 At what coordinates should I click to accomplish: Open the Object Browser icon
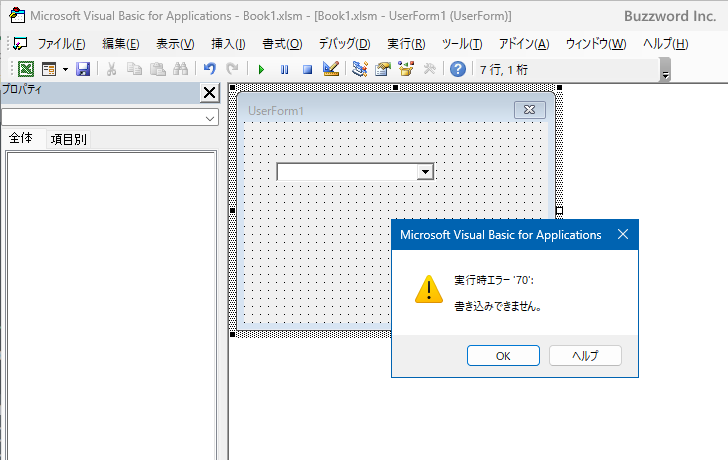click(406, 69)
